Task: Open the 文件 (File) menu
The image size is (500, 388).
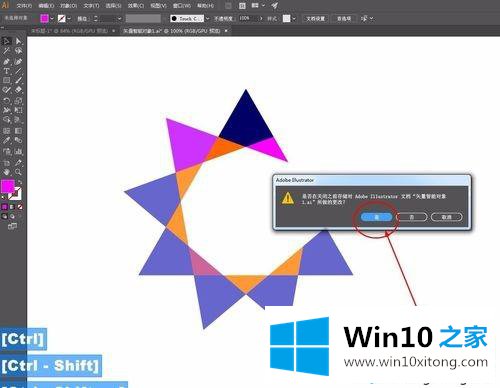Action: pyautogui.click(x=24, y=6)
